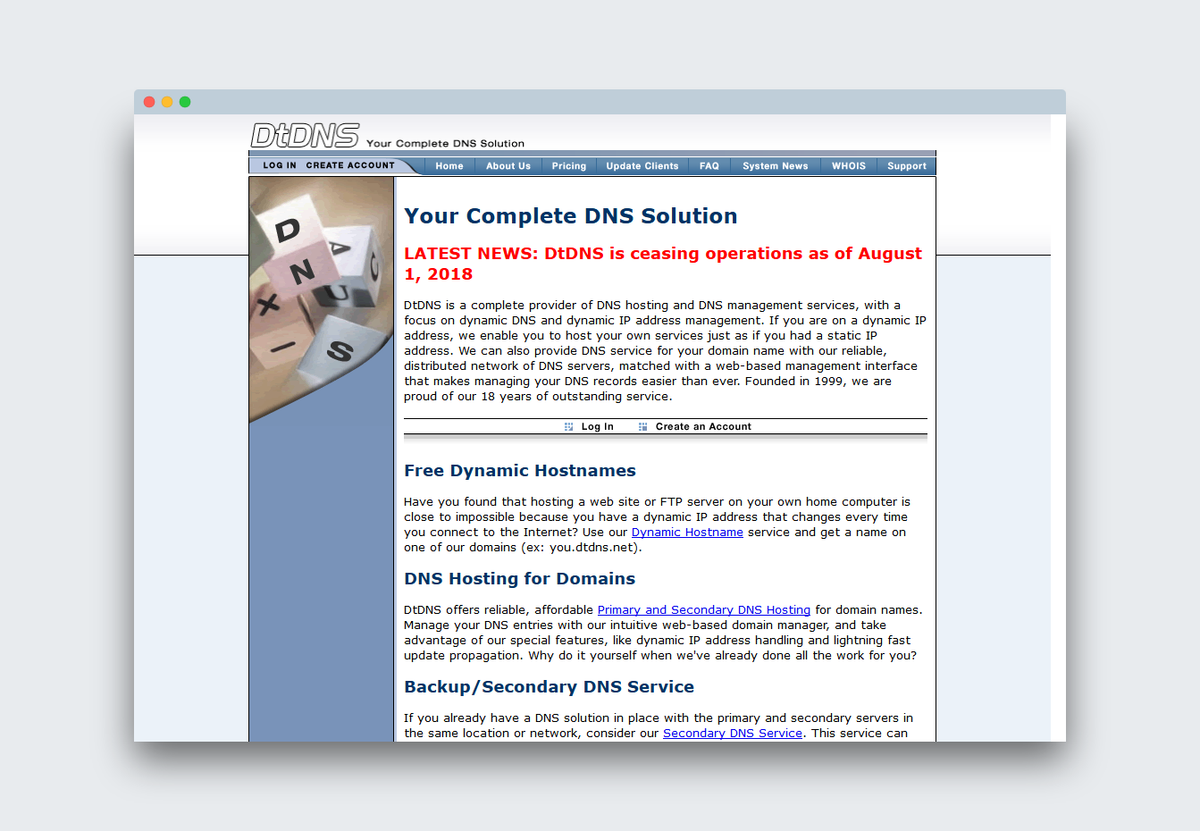Image resolution: width=1200 pixels, height=831 pixels.
Task: Click the Secondary DNS Service link
Action: tap(732, 732)
